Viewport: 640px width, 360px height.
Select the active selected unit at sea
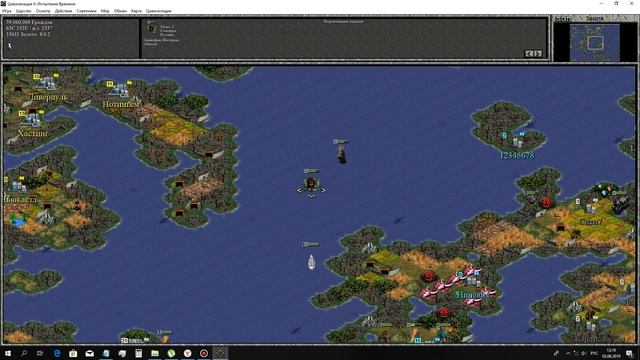(x=311, y=184)
